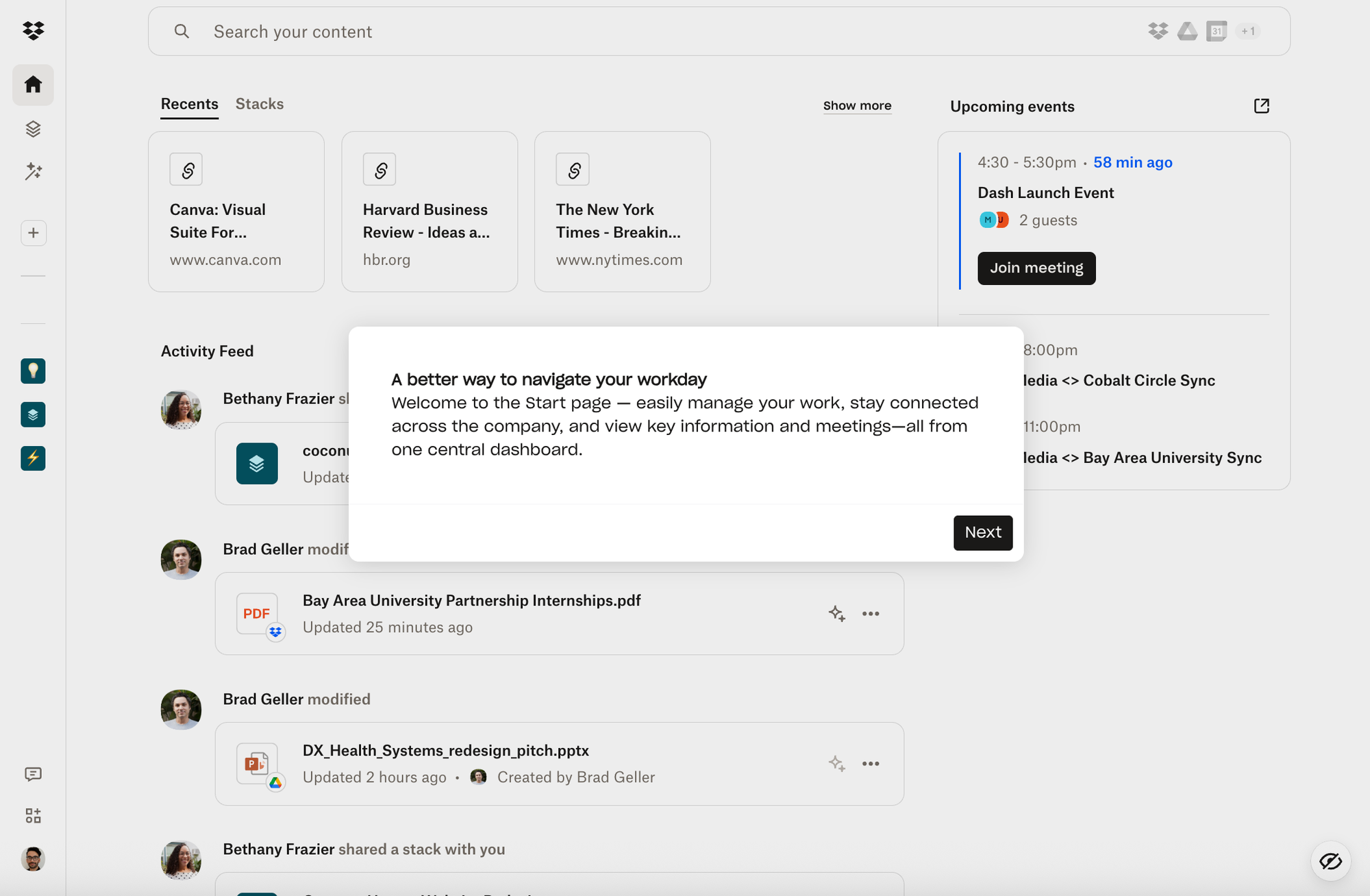1370x896 pixels.
Task: Switch to the Stacks tab
Action: [259, 104]
